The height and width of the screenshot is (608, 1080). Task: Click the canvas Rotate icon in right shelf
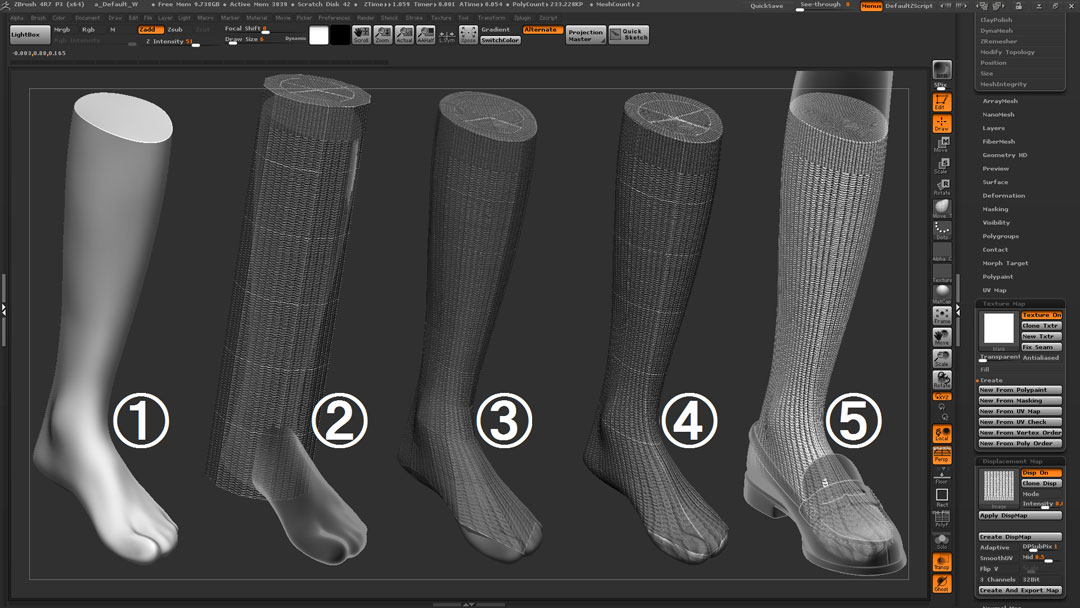[x=942, y=379]
